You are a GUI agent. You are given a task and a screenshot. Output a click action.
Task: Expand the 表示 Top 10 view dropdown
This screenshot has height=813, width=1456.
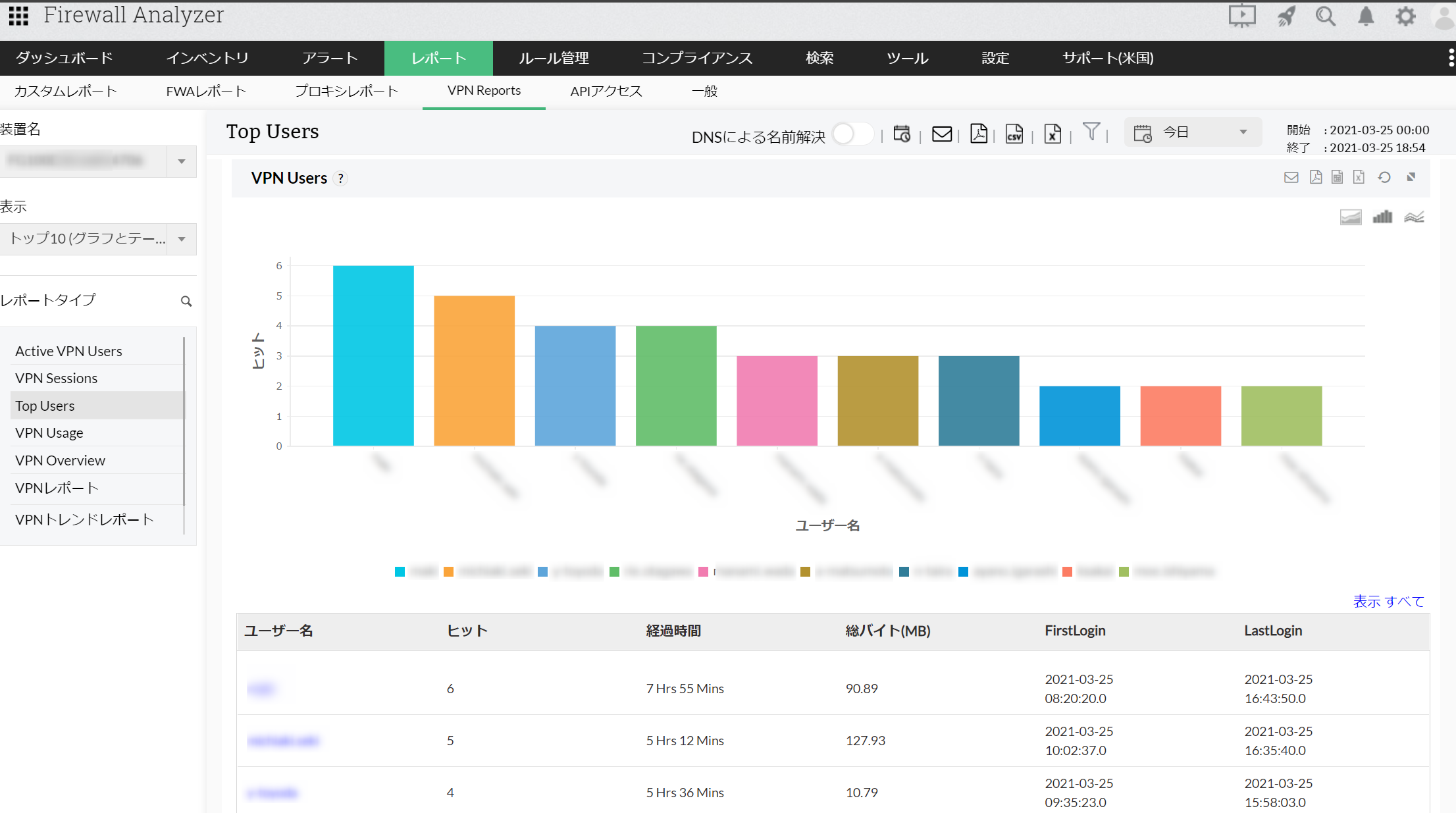182,239
